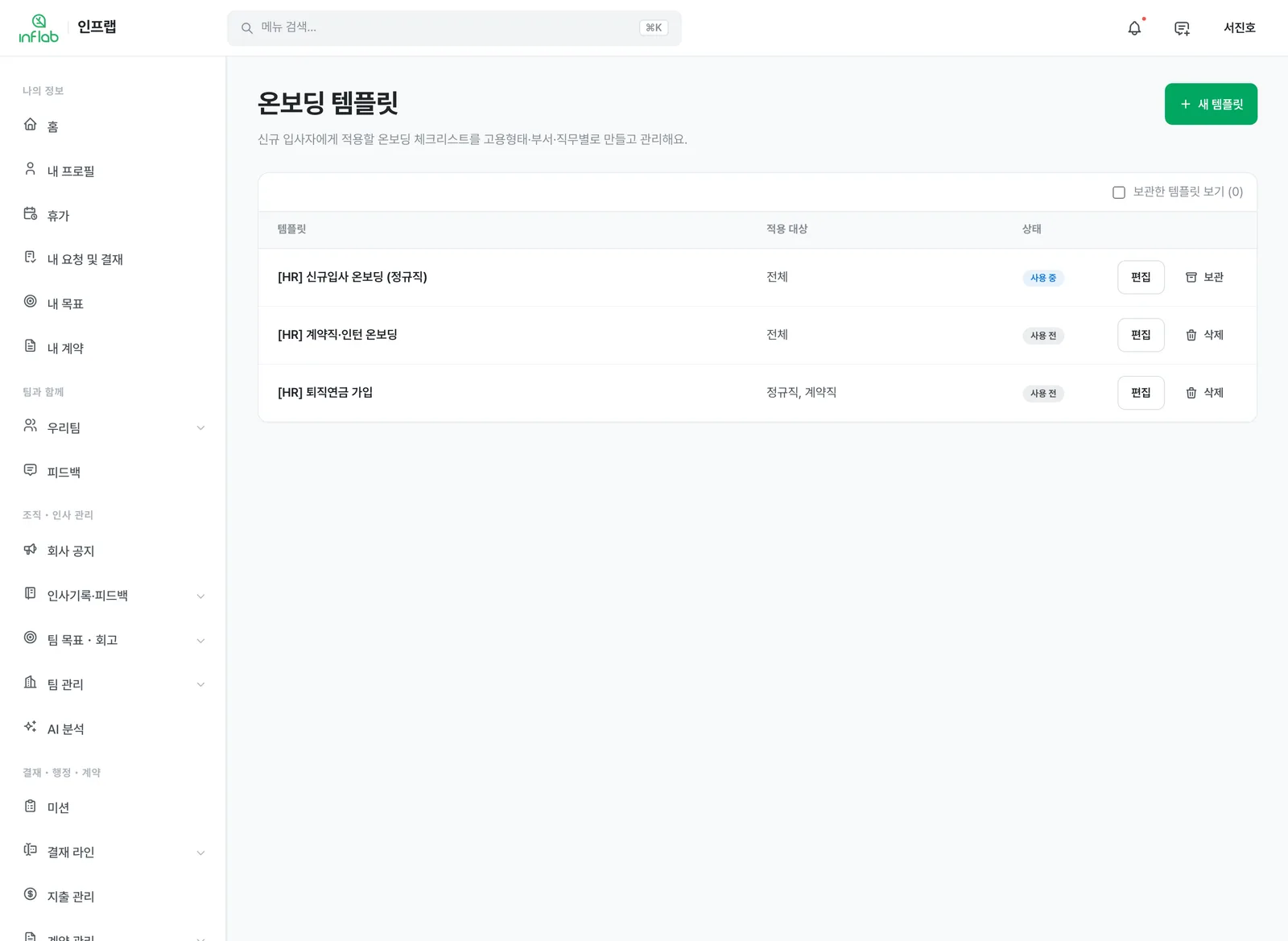1288x941 pixels.
Task: Go to 휴가 in the sidebar
Action: tap(113, 215)
